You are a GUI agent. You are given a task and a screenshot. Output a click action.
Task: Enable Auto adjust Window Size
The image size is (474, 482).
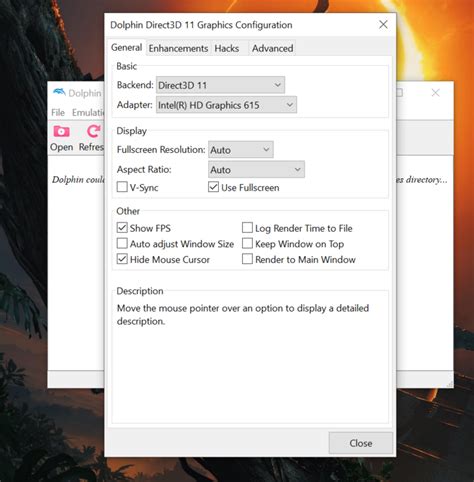coord(122,244)
